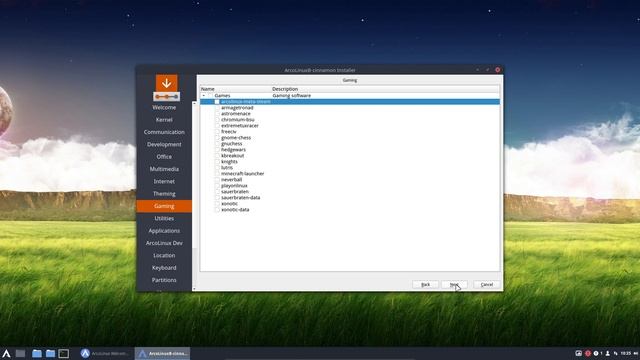The width and height of the screenshot is (640, 360).
Task: Select the Multimedia sidebar step
Action: tap(164, 169)
